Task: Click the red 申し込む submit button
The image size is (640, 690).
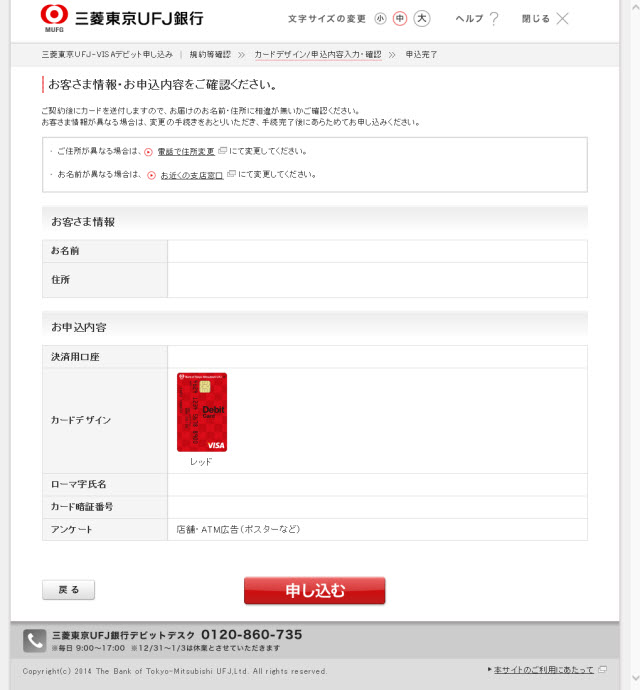Action: tap(315, 591)
